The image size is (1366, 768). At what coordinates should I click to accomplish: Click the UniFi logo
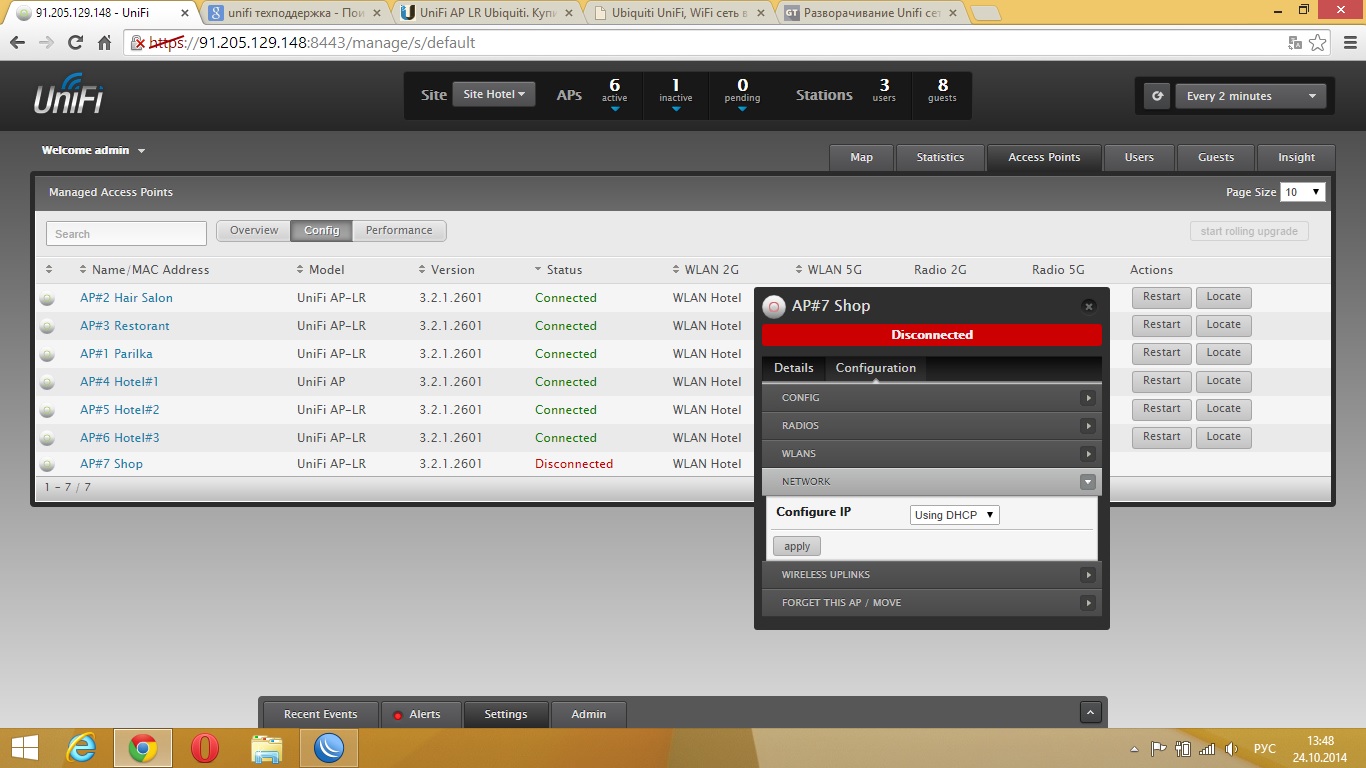coord(69,96)
